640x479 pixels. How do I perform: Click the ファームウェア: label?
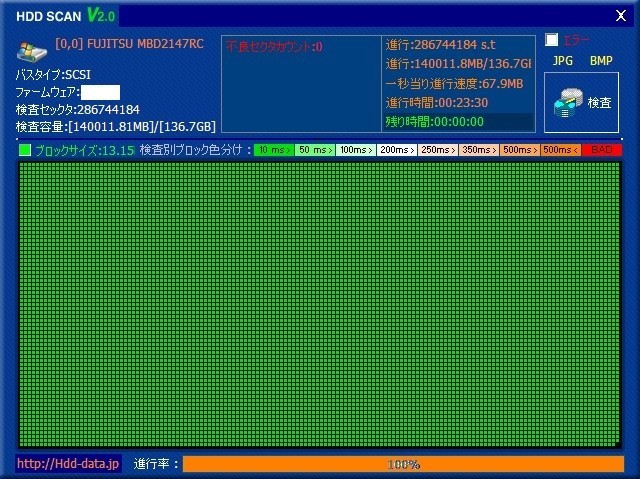pyautogui.click(x=47, y=92)
